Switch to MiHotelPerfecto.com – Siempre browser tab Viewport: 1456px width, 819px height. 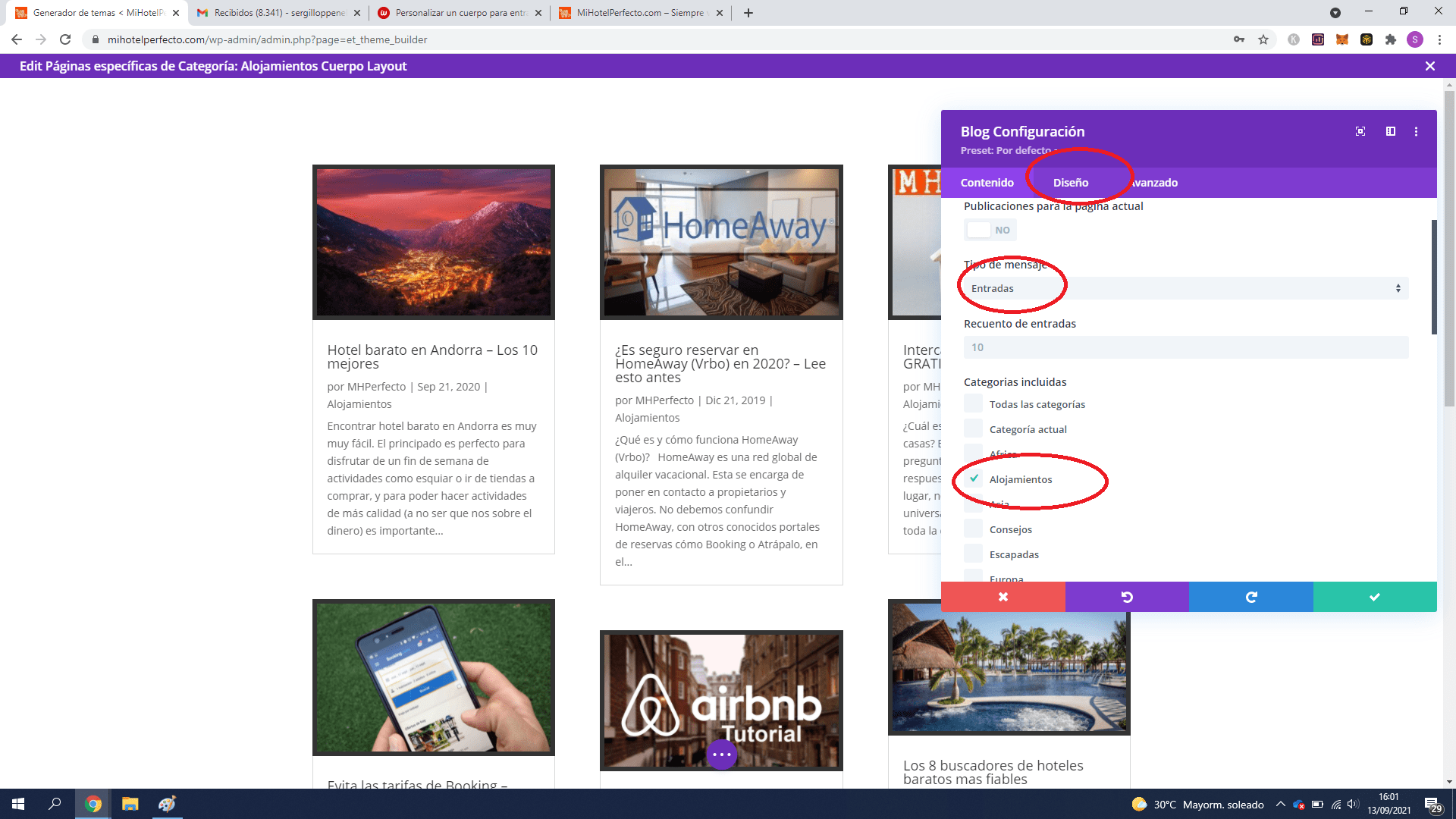(641, 13)
